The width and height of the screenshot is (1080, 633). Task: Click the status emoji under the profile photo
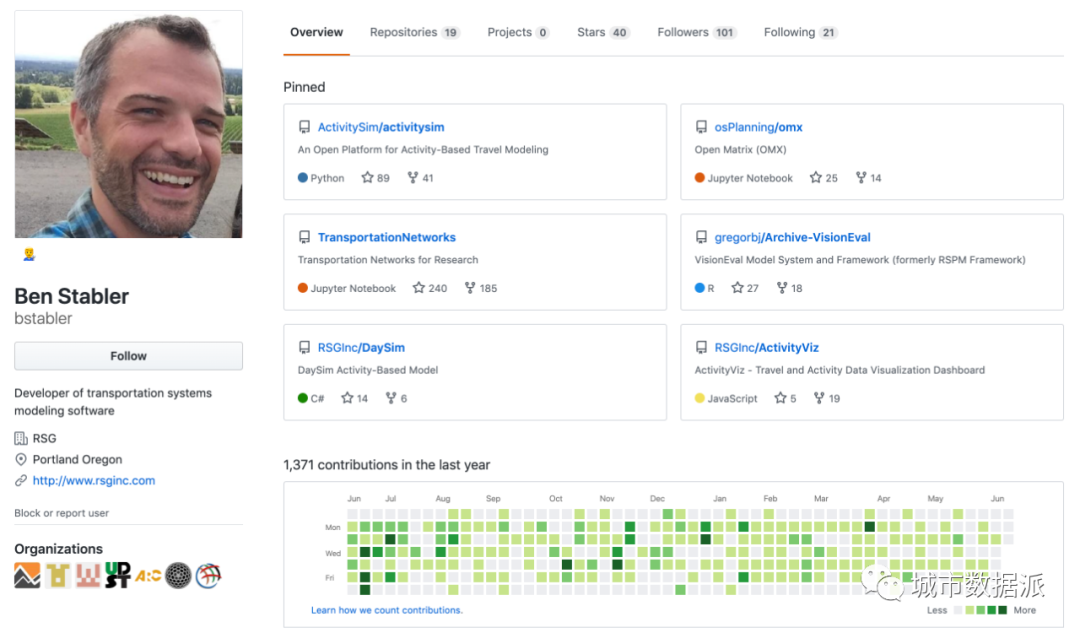29,255
